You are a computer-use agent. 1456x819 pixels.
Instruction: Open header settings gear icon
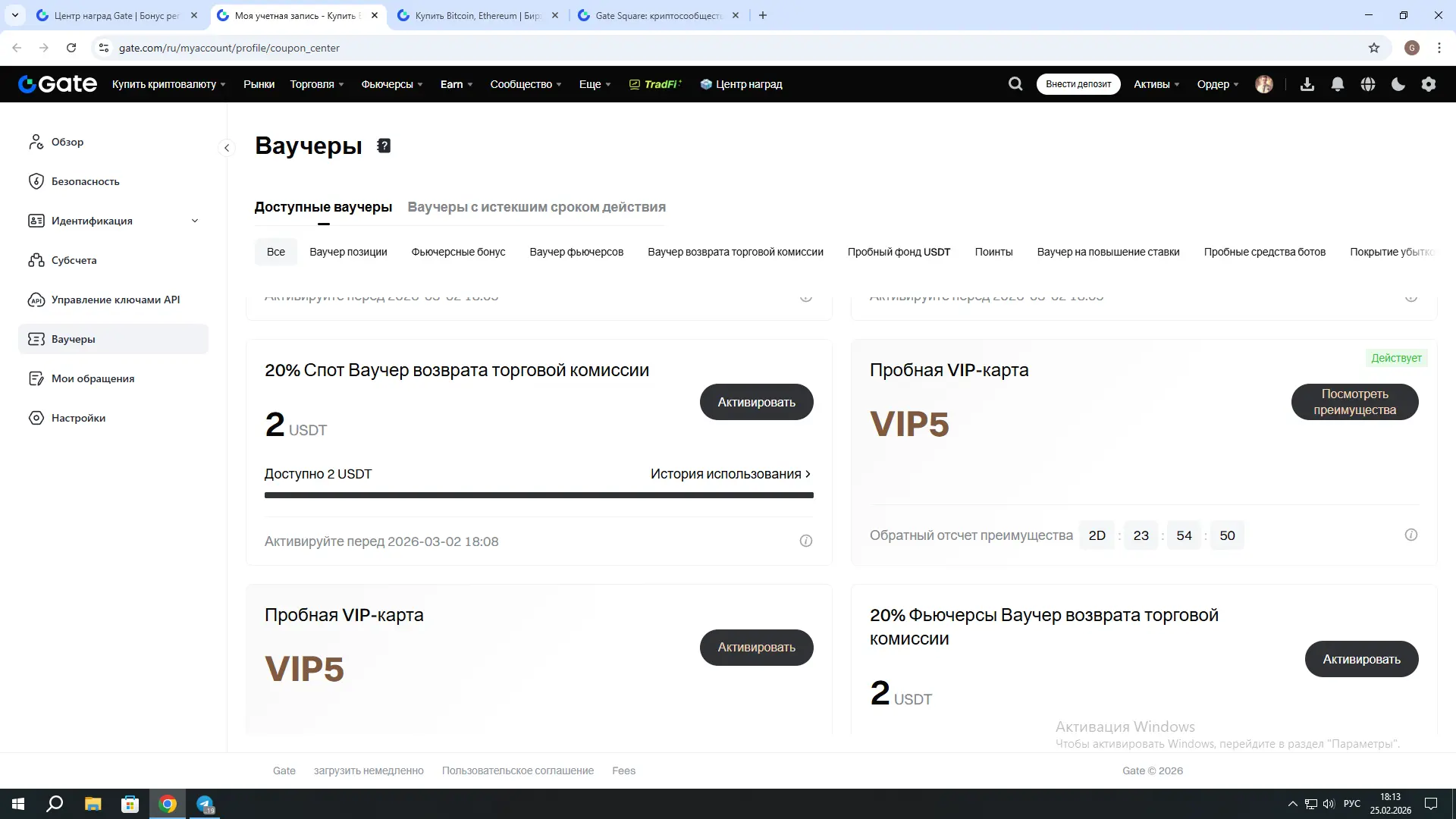click(x=1429, y=84)
